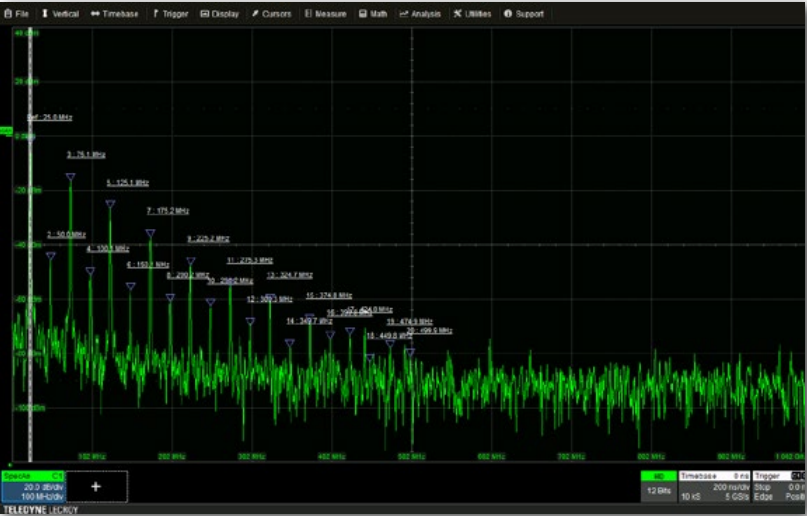Click the plus button to add a trace

click(97, 486)
